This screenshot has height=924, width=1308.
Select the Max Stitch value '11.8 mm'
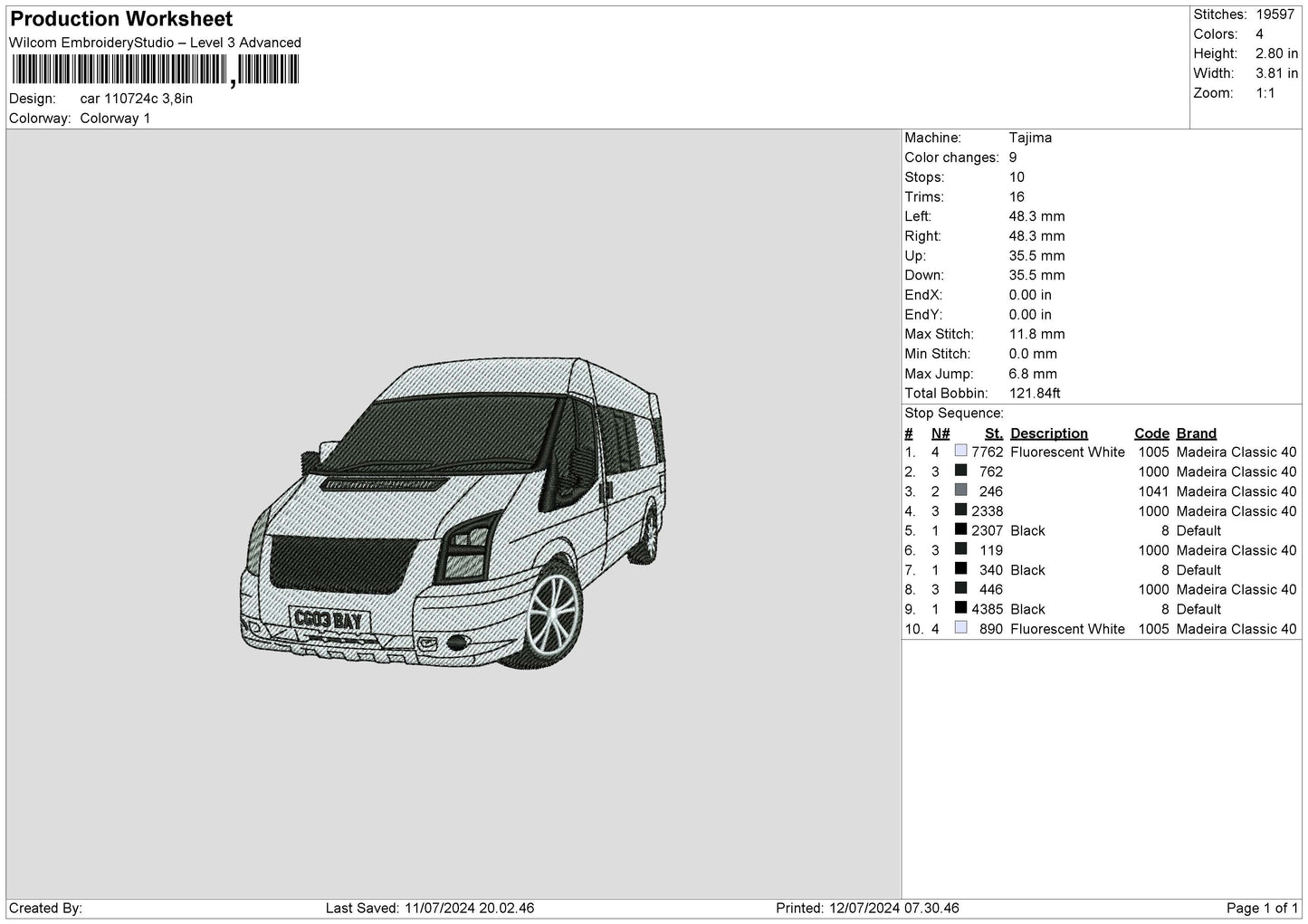[x=1036, y=334]
